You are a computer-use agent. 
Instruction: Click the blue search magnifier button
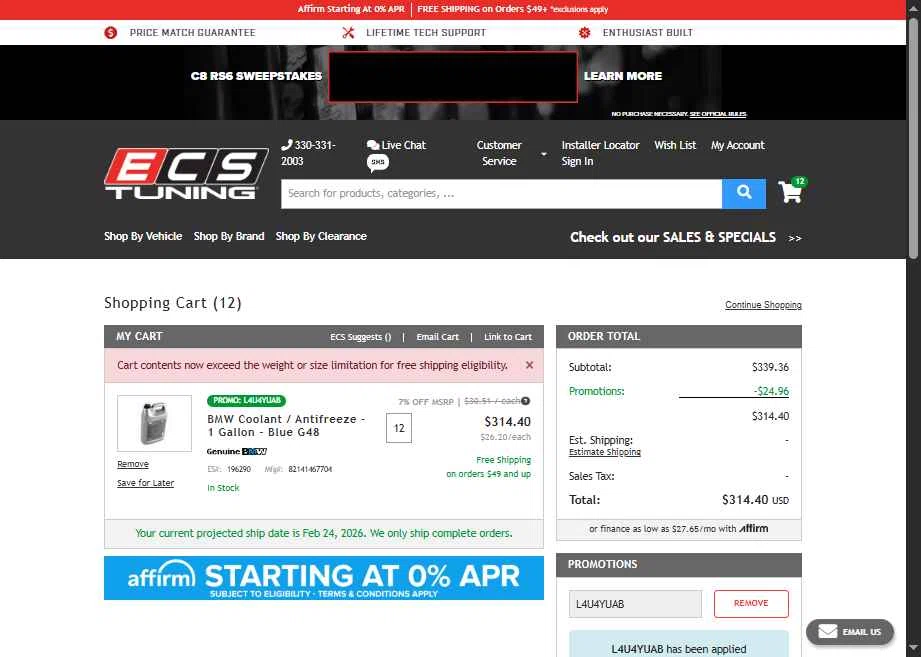[744, 193]
